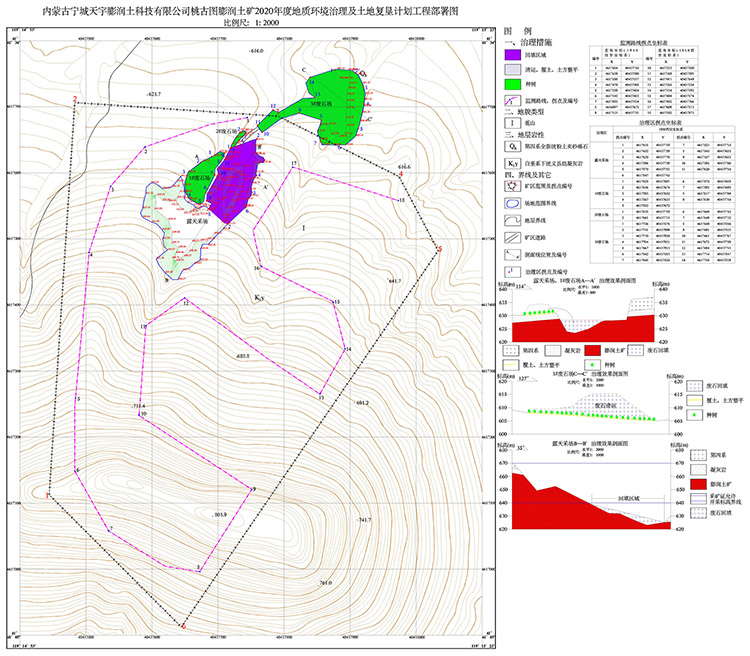This screenshot has height=656, width=750.
Task: Select the mine boundary corner-point legend symbol
Action: [513, 186]
